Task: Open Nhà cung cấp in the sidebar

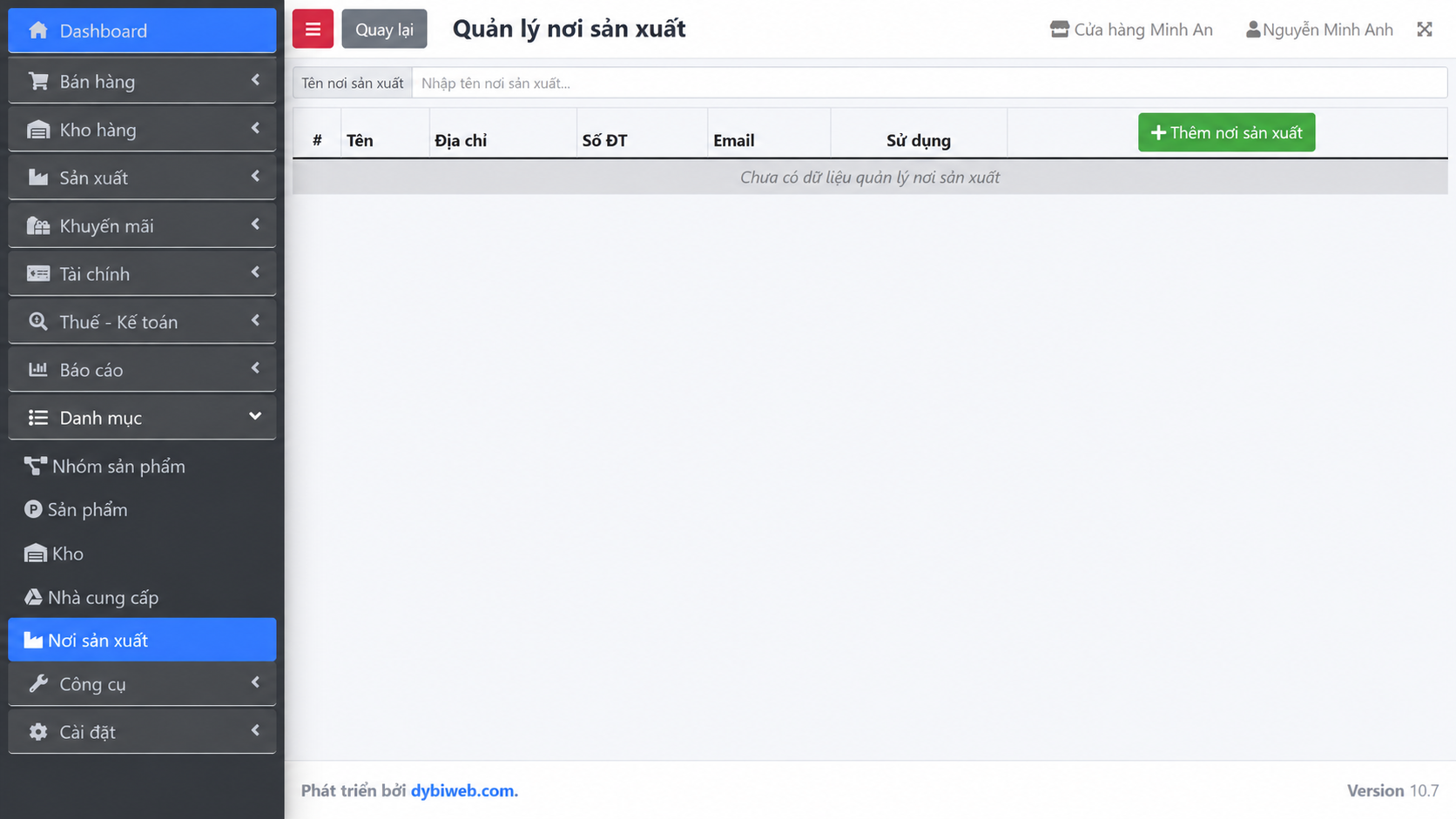Action: (x=142, y=597)
